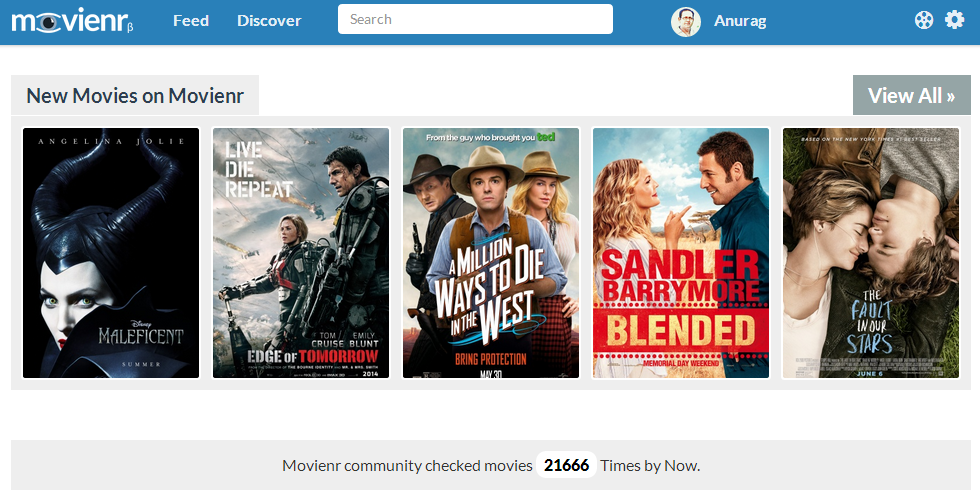Click the Movienr logo
980x498 pixels.
click(x=72, y=21)
